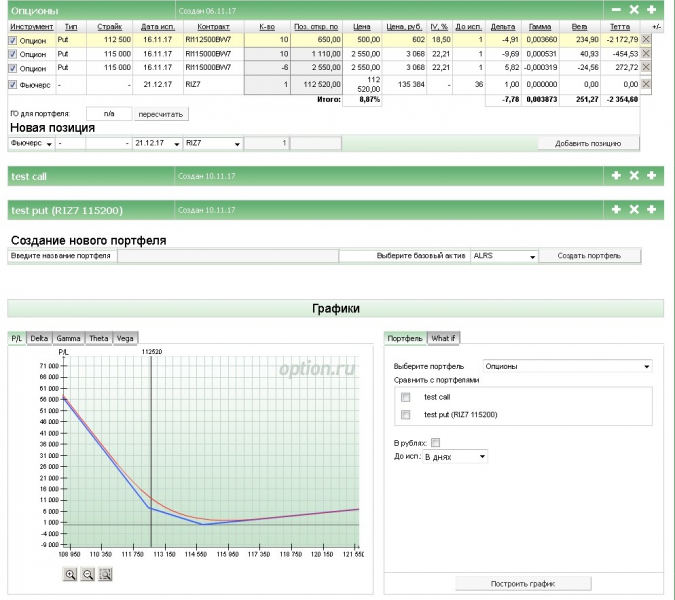Zoom in on the P/L chart
The height and width of the screenshot is (600, 675).
pyautogui.click(x=70, y=574)
